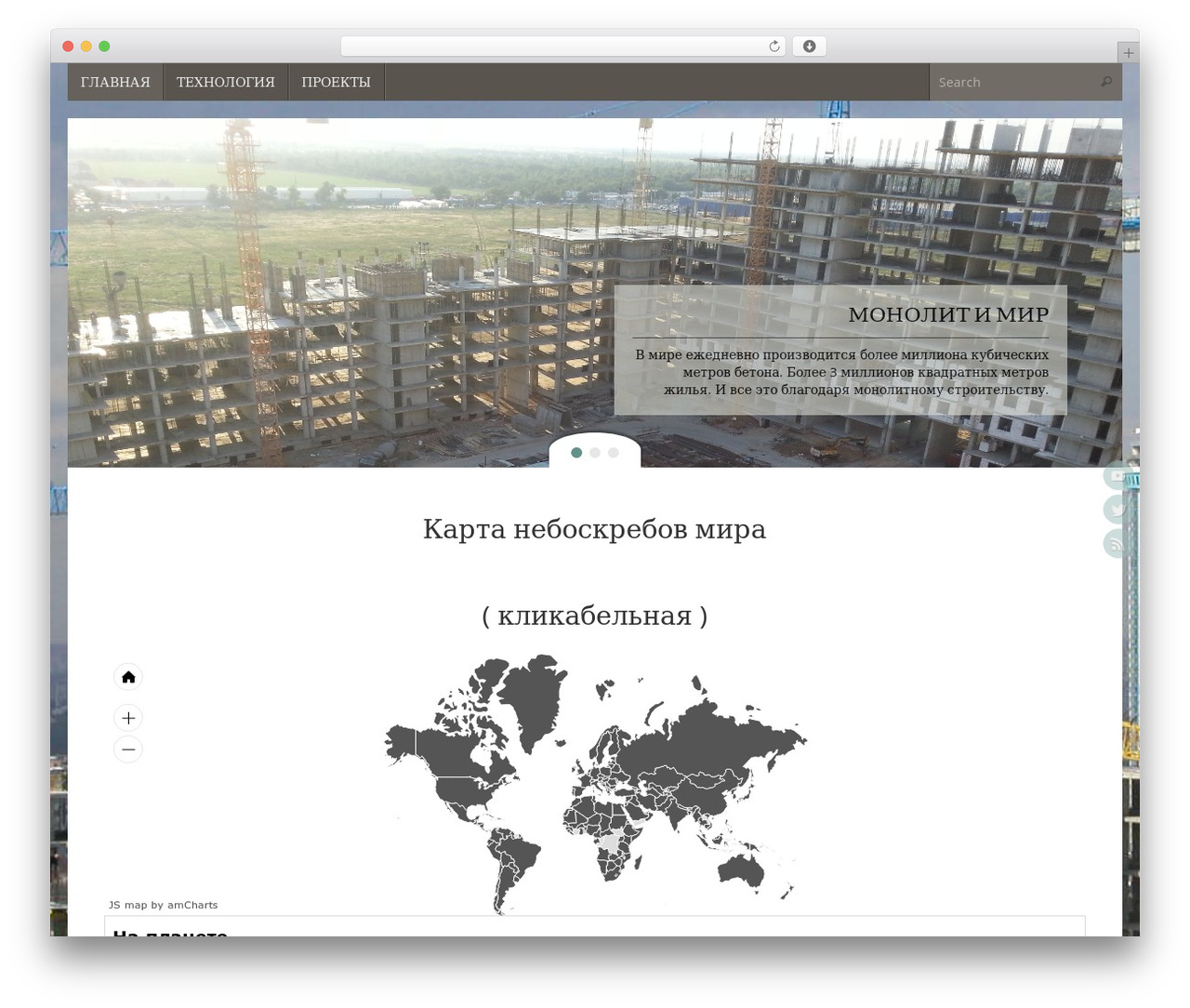Click the МОНОЛИТ И МИР slide title

948,314
